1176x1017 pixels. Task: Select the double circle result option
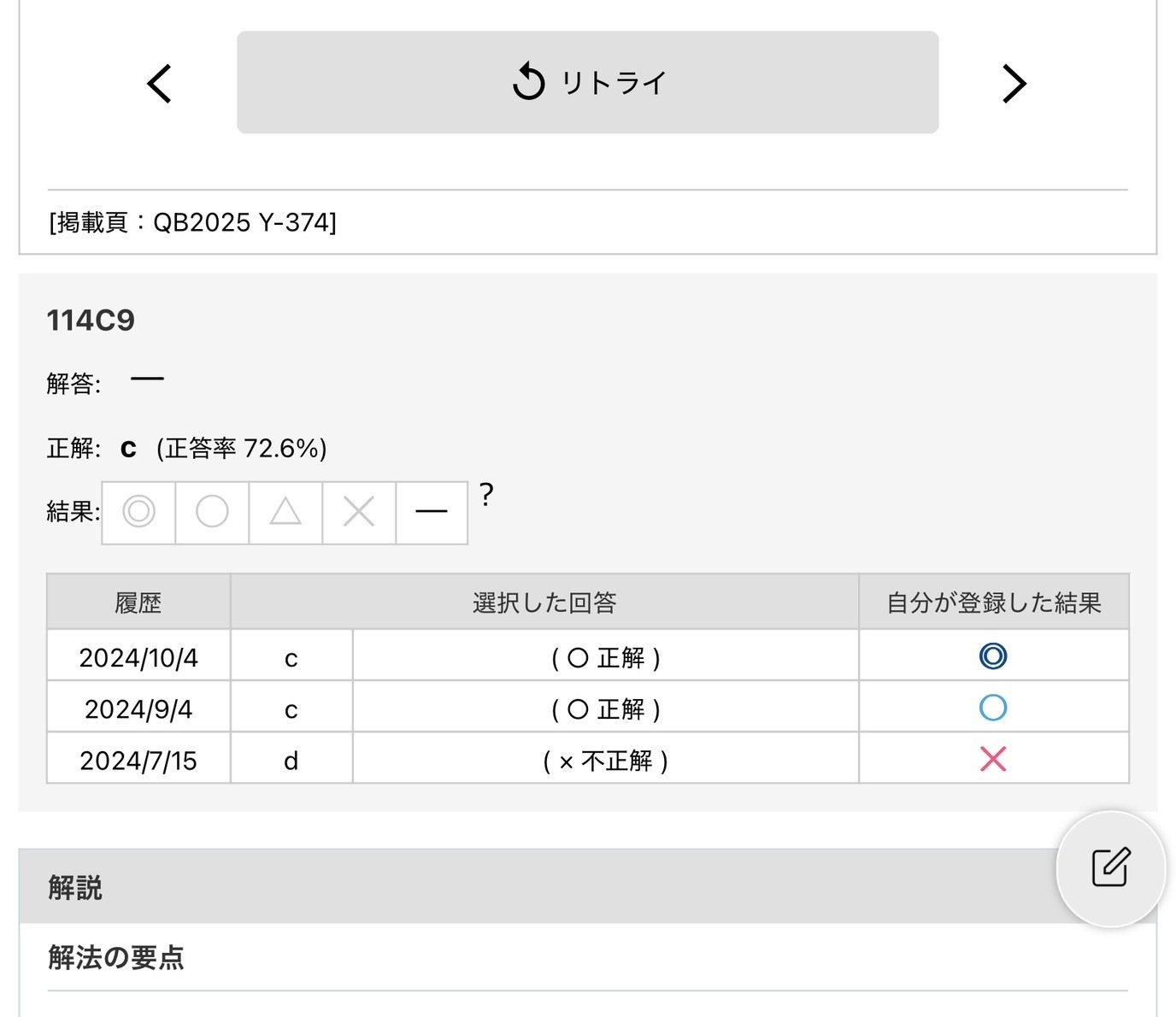pos(138,512)
